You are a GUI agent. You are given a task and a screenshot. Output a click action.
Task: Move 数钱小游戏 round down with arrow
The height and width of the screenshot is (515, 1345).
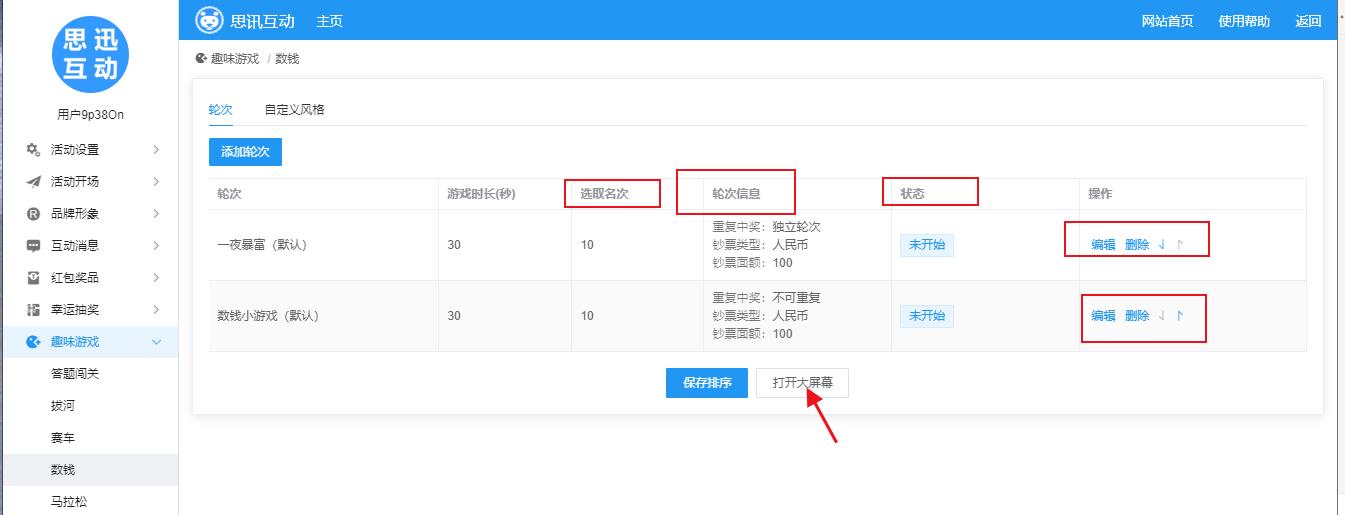pos(1162,316)
